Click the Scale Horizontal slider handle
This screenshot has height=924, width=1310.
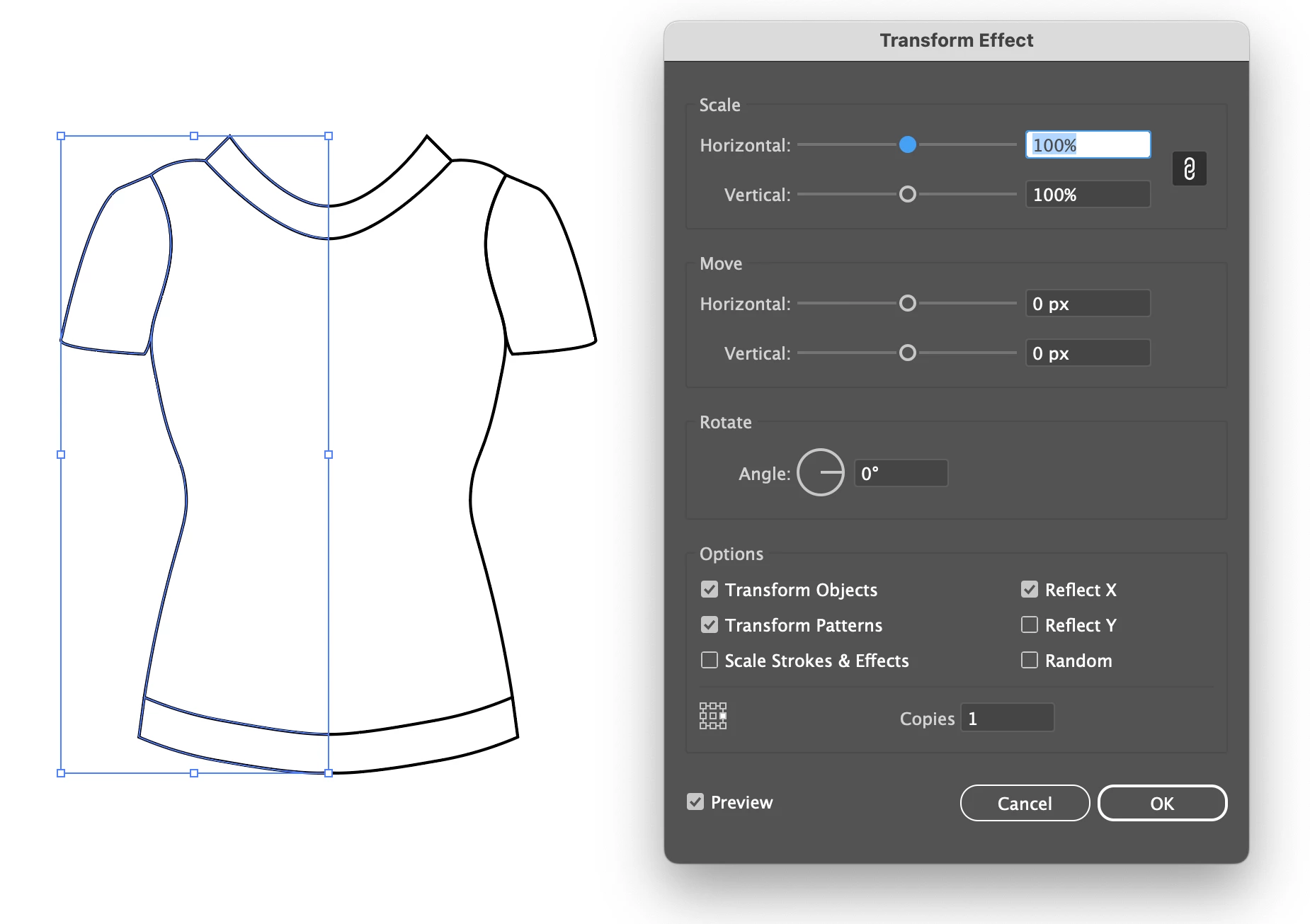click(908, 144)
